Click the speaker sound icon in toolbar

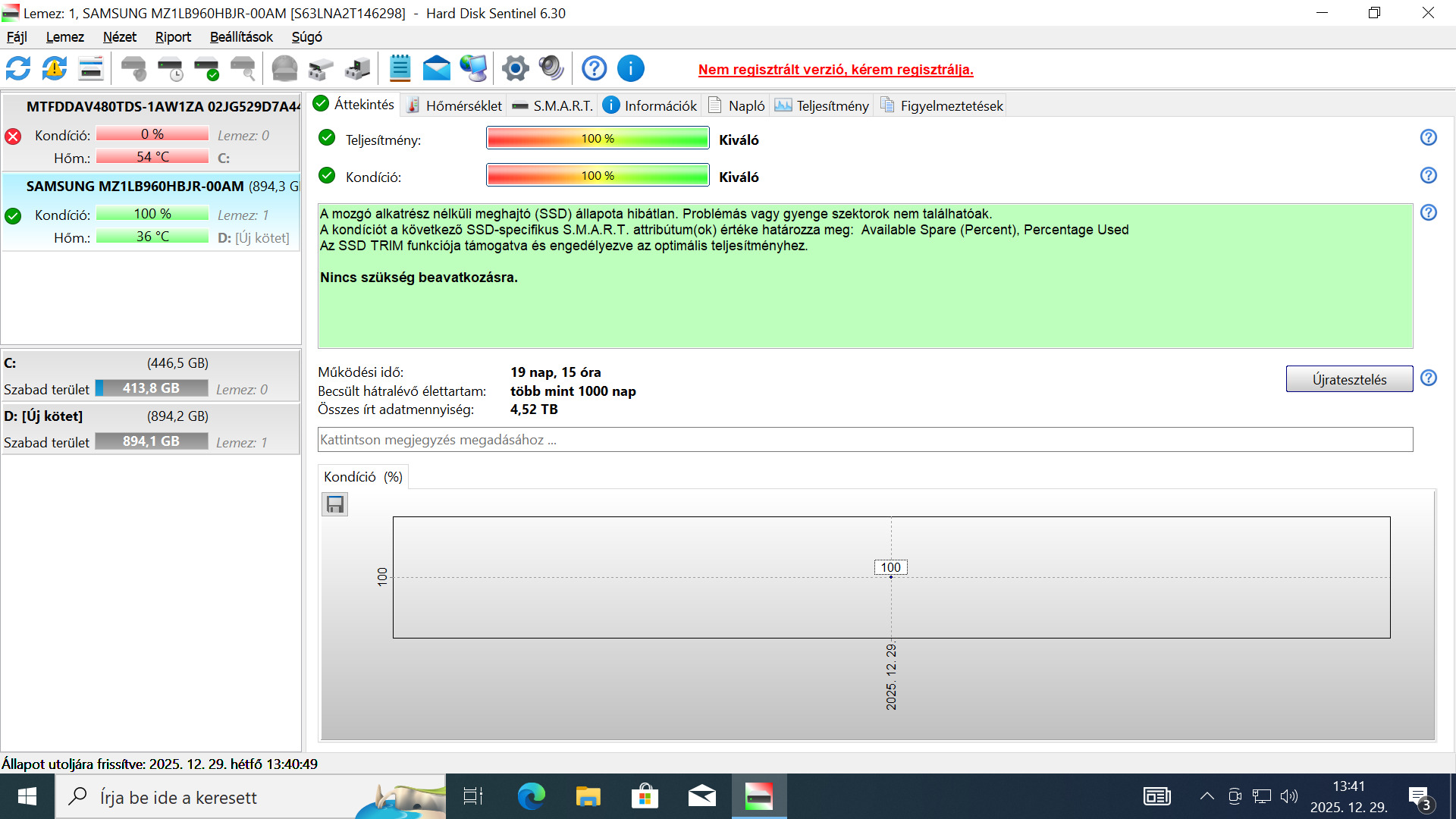(551, 69)
